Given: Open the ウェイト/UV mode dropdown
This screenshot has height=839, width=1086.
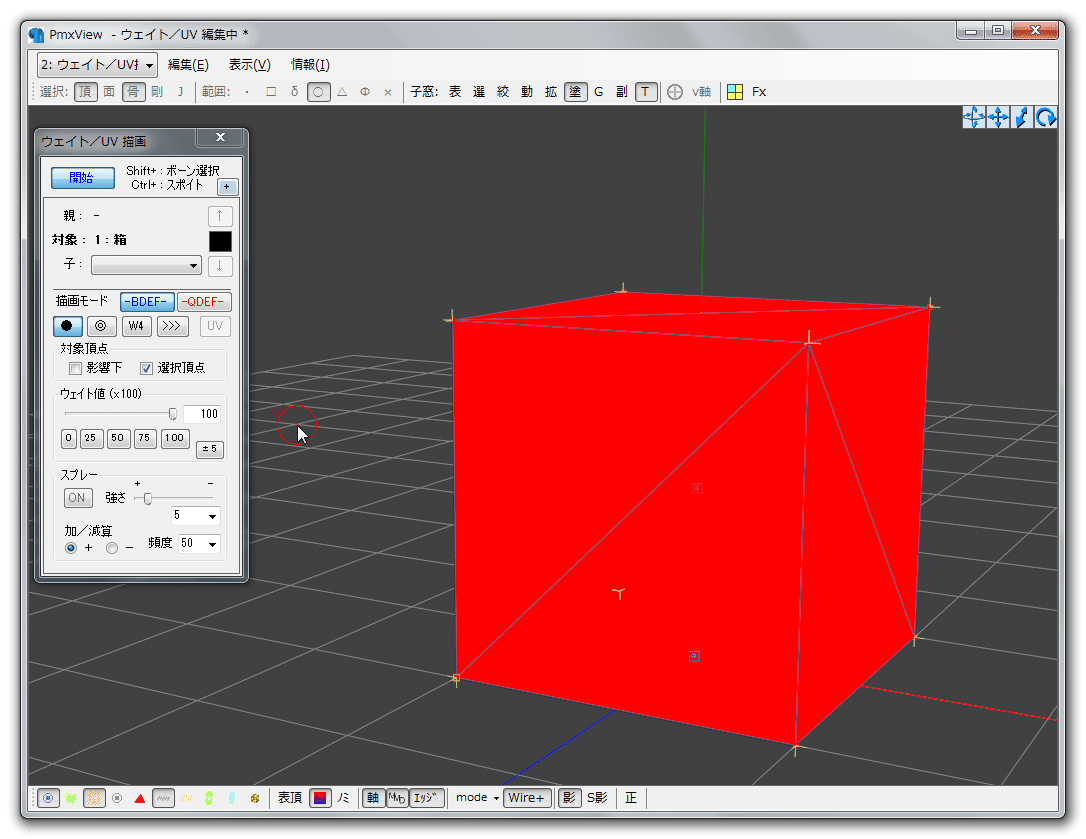Looking at the screenshot, I should click(x=97, y=65).
